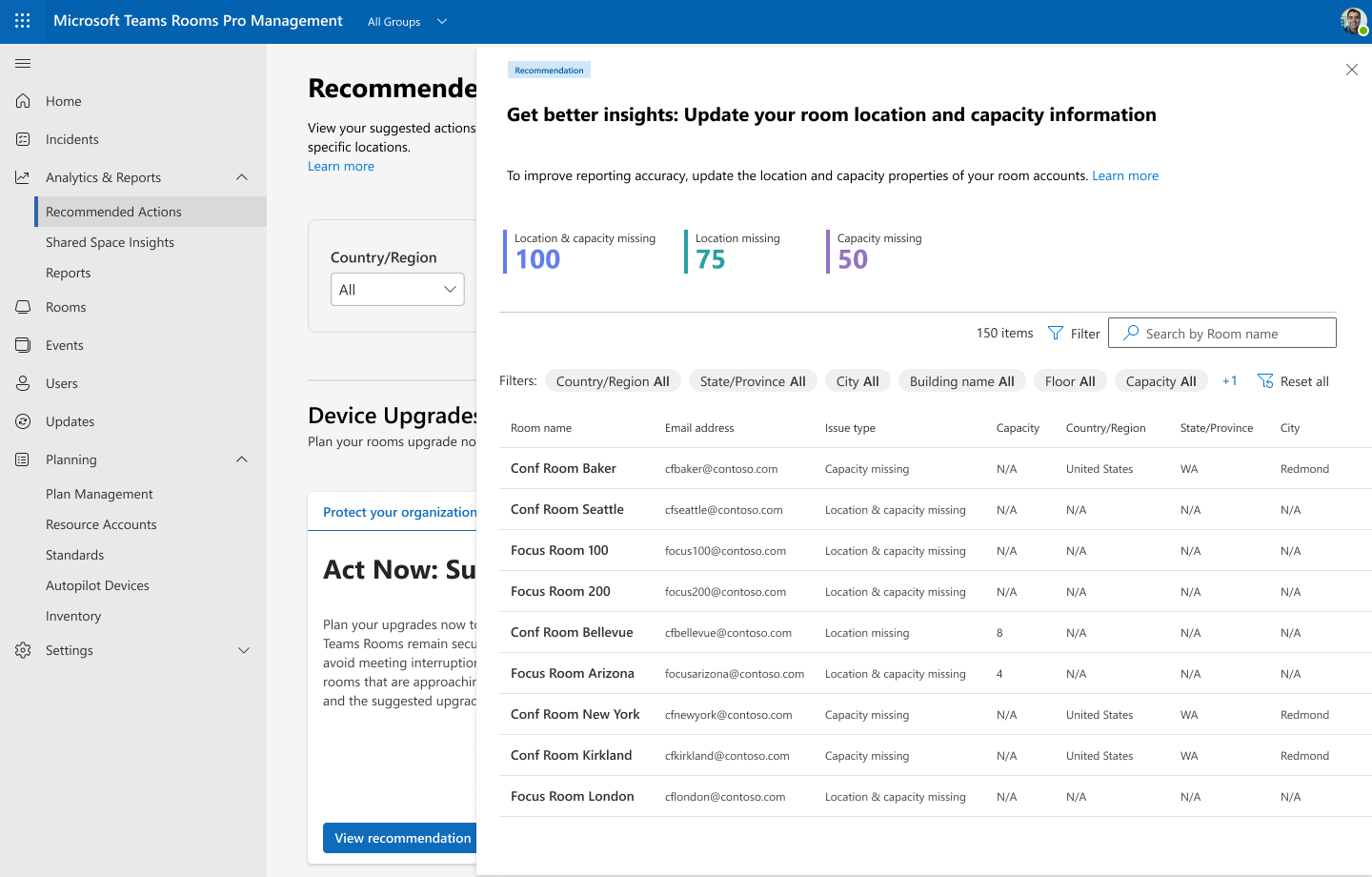Collapse the navigation hamburger menu
This screenshot has height=877, width=1372.
[23, 64]
